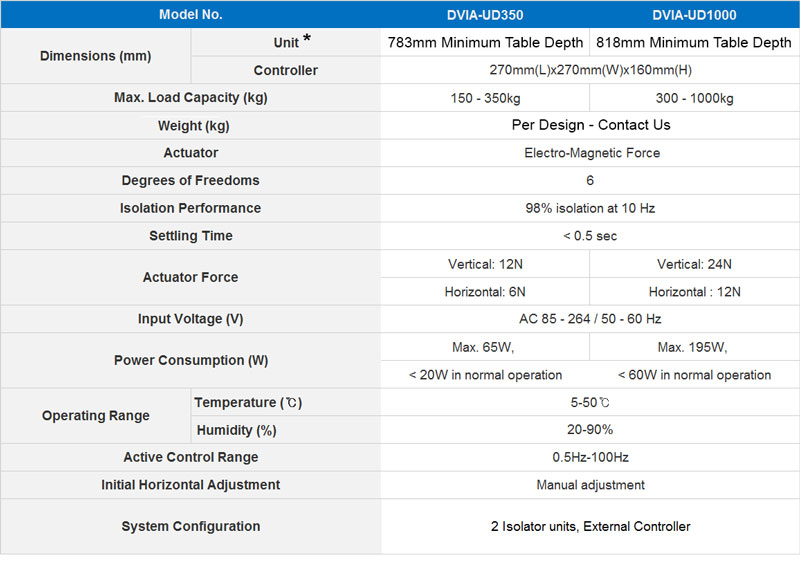Image resolution: width=800 pixels, height=561 pixels.
Task: Click the Temperature (℃) row label
Action: pos(248,402)
